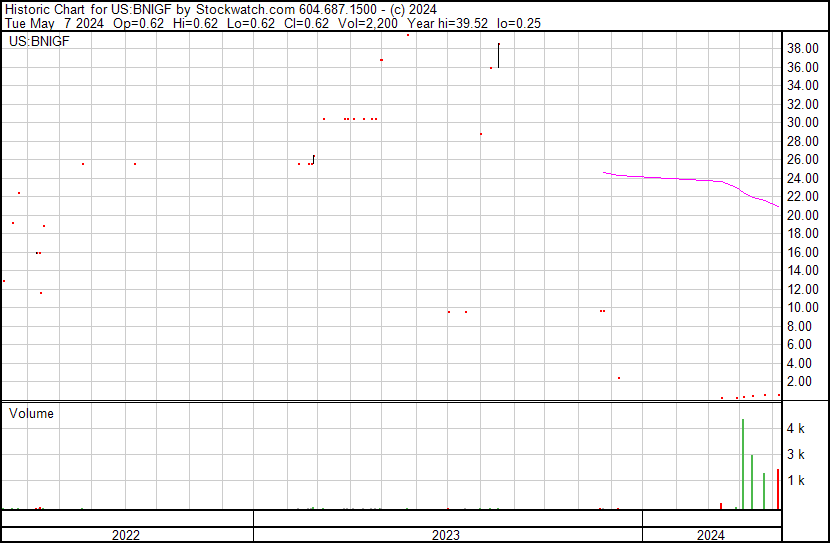Click the 26.00 price axis label

(803, 159)
